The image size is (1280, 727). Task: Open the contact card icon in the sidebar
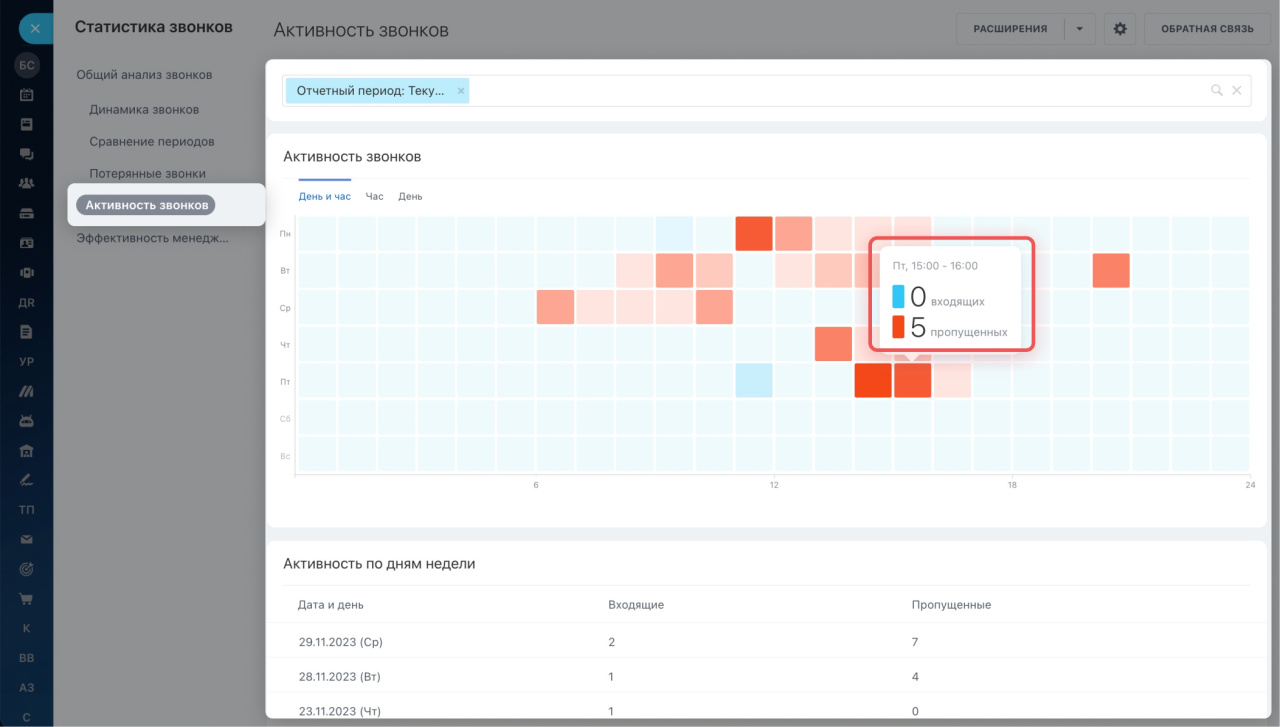[x=27, y=243]
